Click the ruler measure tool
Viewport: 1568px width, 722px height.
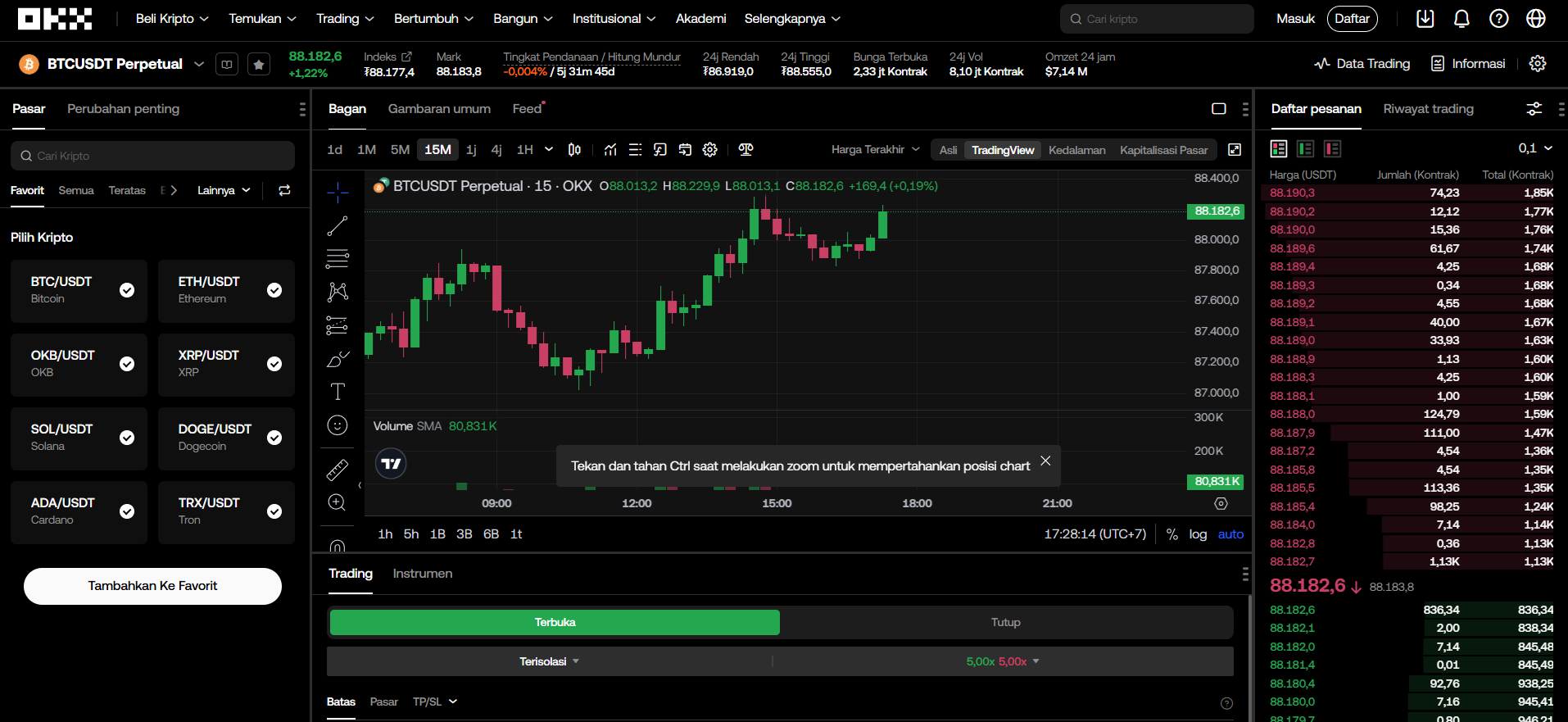pyautogui.click(x=338, y=470)
